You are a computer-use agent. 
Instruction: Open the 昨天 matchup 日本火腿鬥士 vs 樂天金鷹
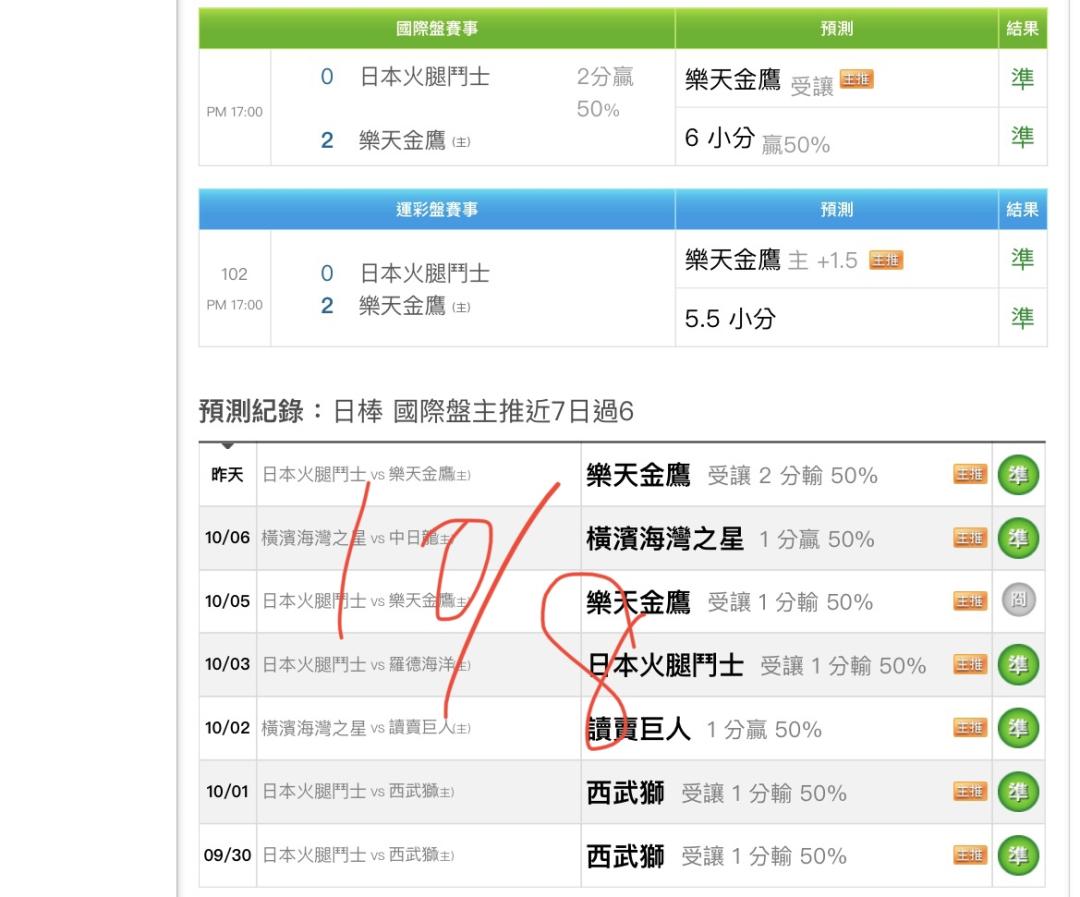click(x=366, y=475)
